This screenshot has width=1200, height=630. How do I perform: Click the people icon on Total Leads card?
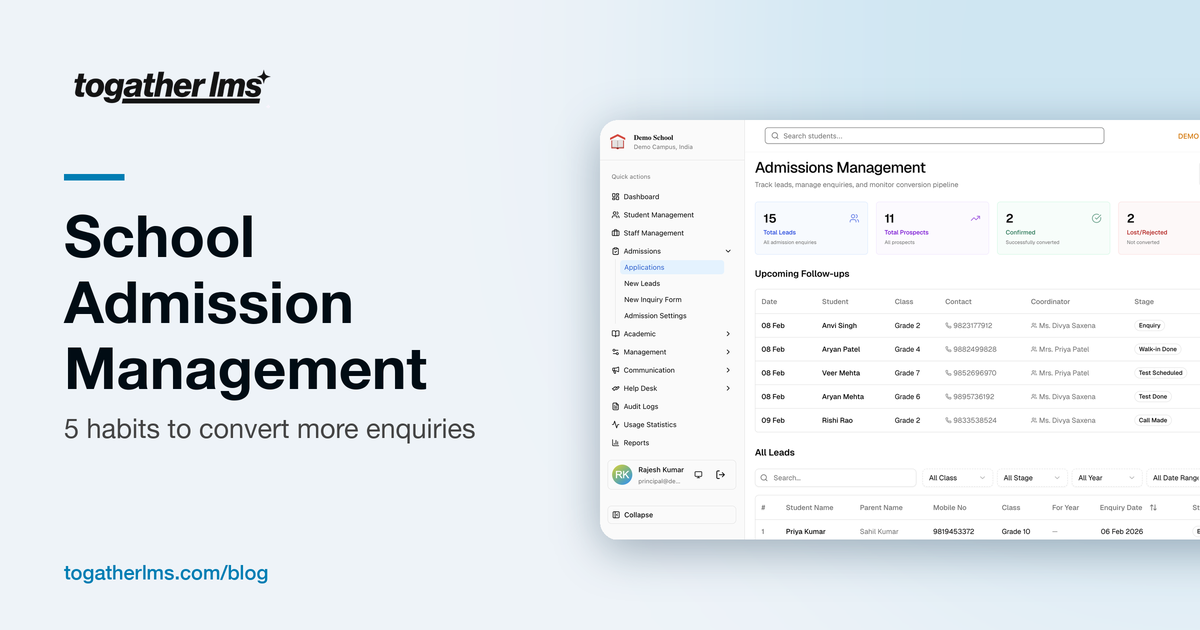tap(854, 218)
